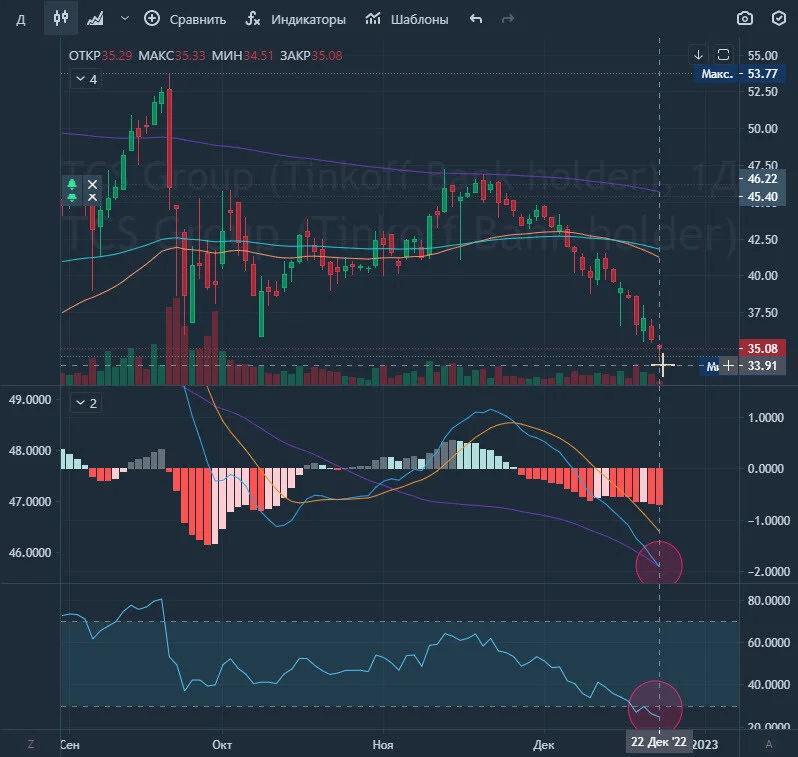Image resolution: width=798 pixels, height=757 pixels.
Task: Click the upper green alert bell
Action: 72,184
